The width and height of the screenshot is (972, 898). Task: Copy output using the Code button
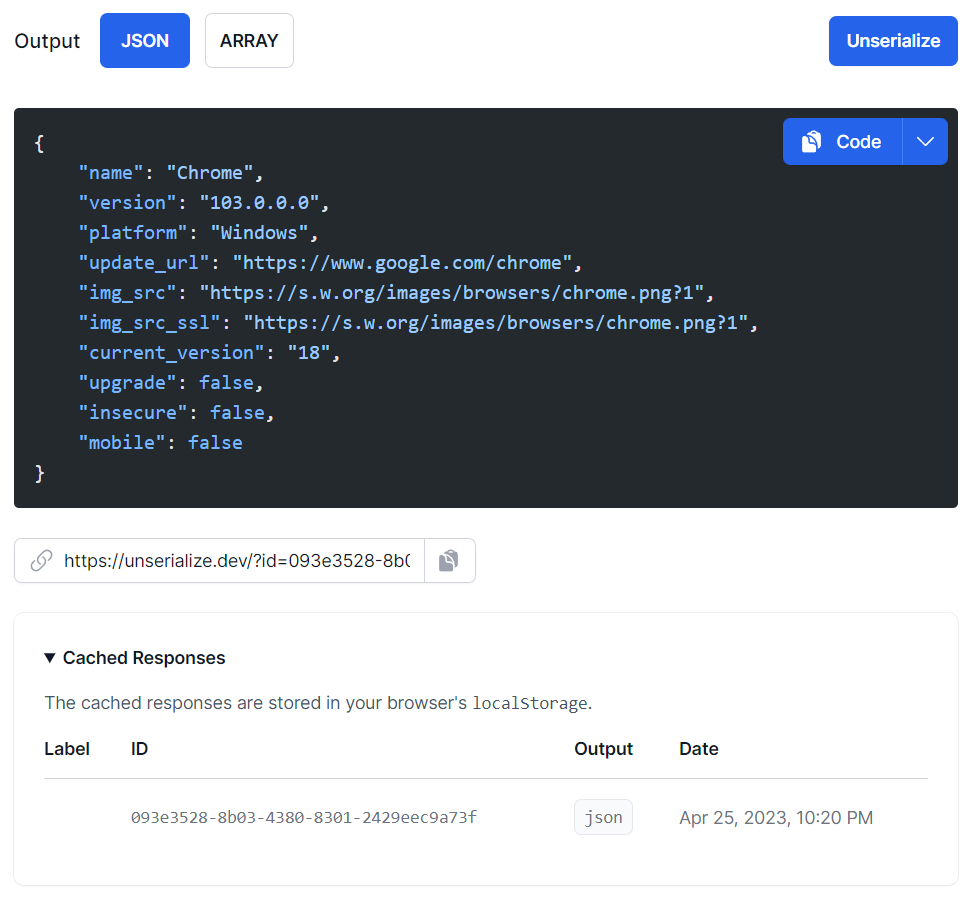pos(842,142)
